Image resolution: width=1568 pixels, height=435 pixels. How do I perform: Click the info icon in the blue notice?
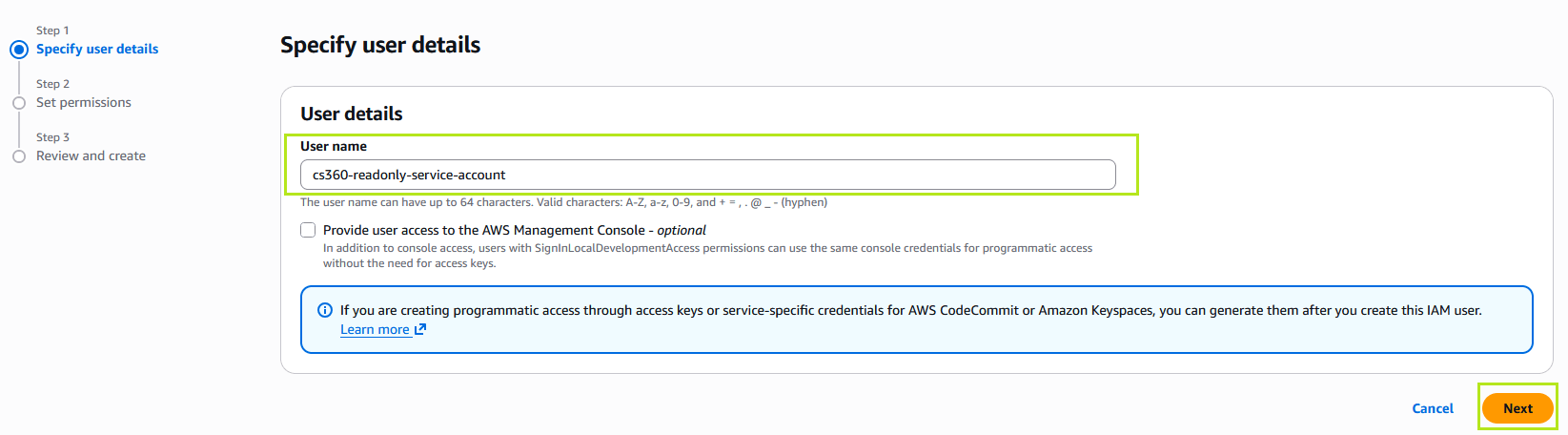(325, 310)
